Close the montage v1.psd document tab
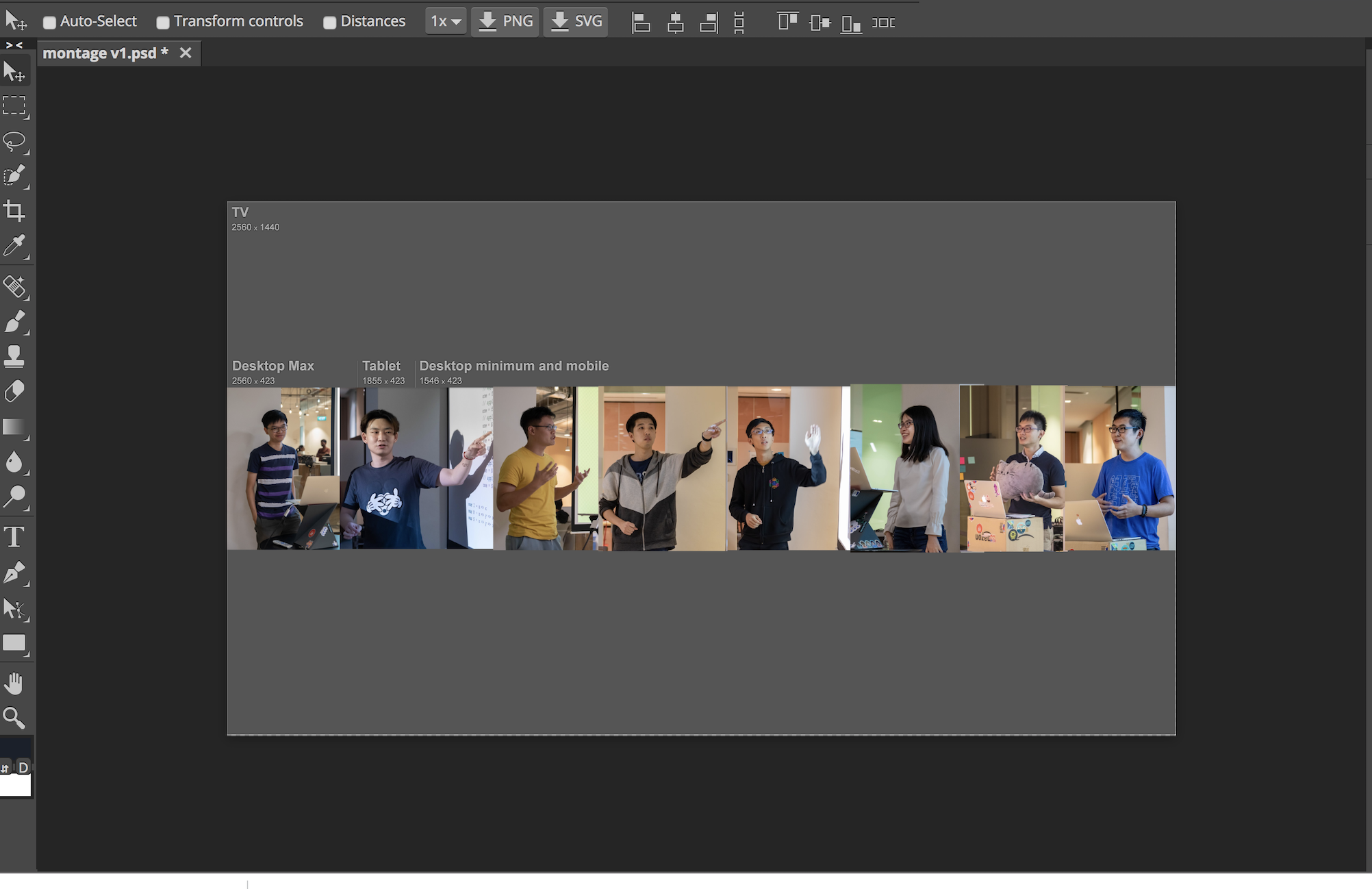The image size is (1372, 889). 186,53
